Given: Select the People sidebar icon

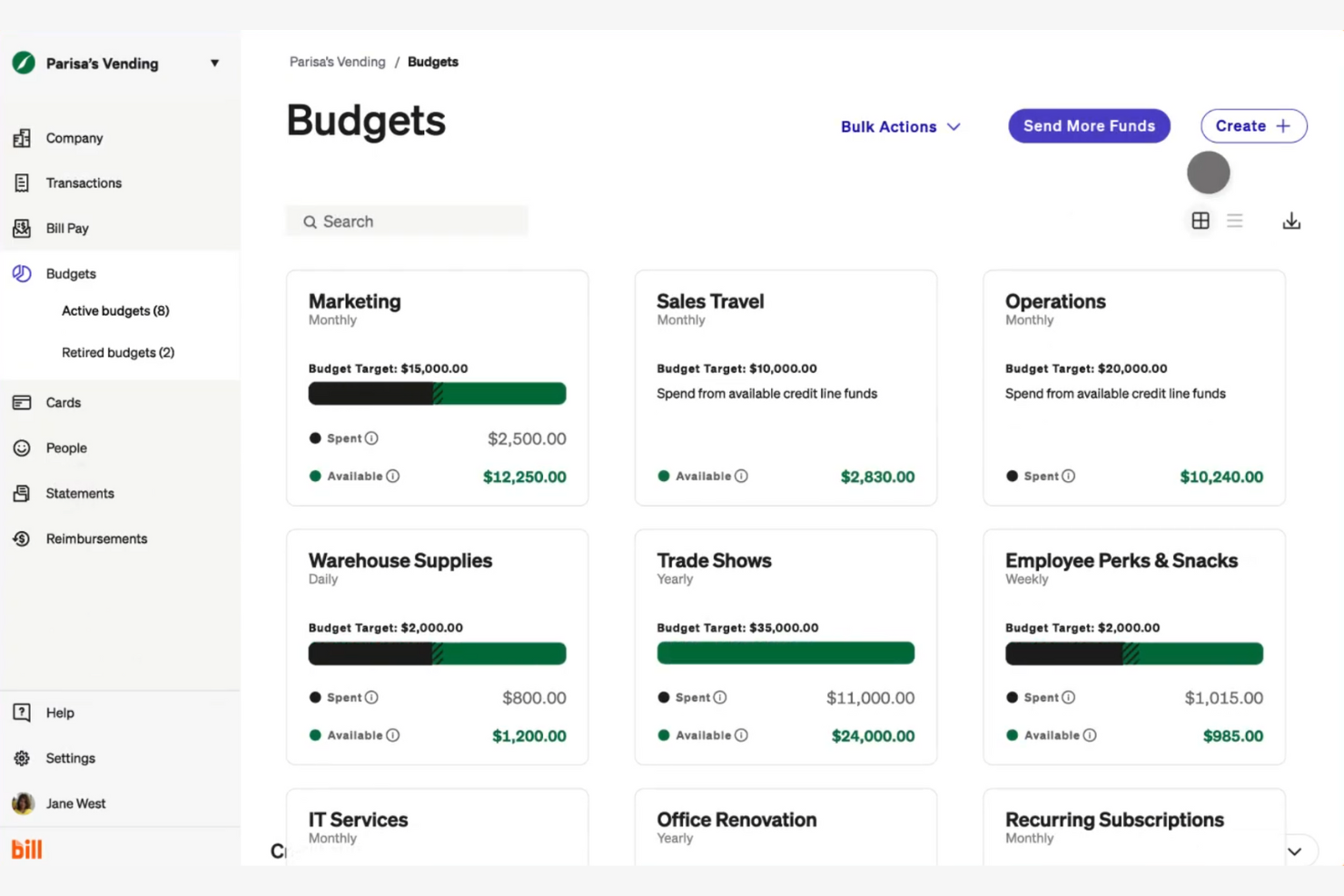Looking at the screenshot, I should click(23, 448).
